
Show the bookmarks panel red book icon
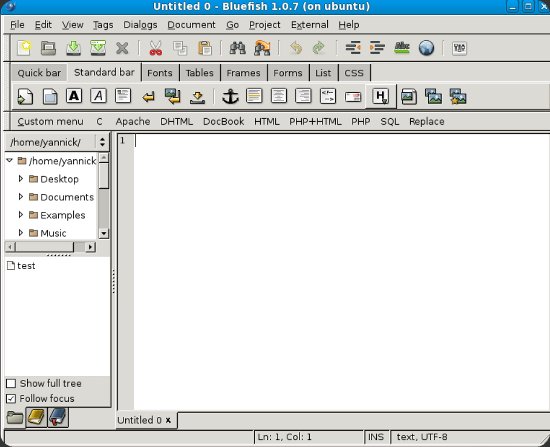(58, 418)
